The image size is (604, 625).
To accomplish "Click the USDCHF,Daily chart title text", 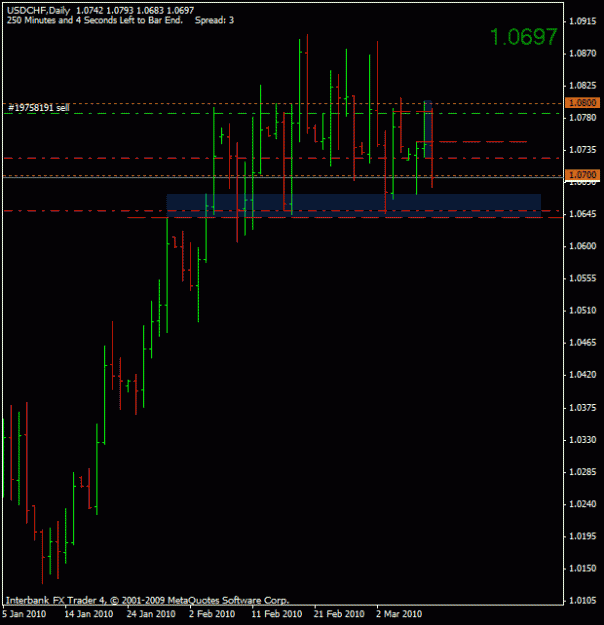I will point(38,10).
